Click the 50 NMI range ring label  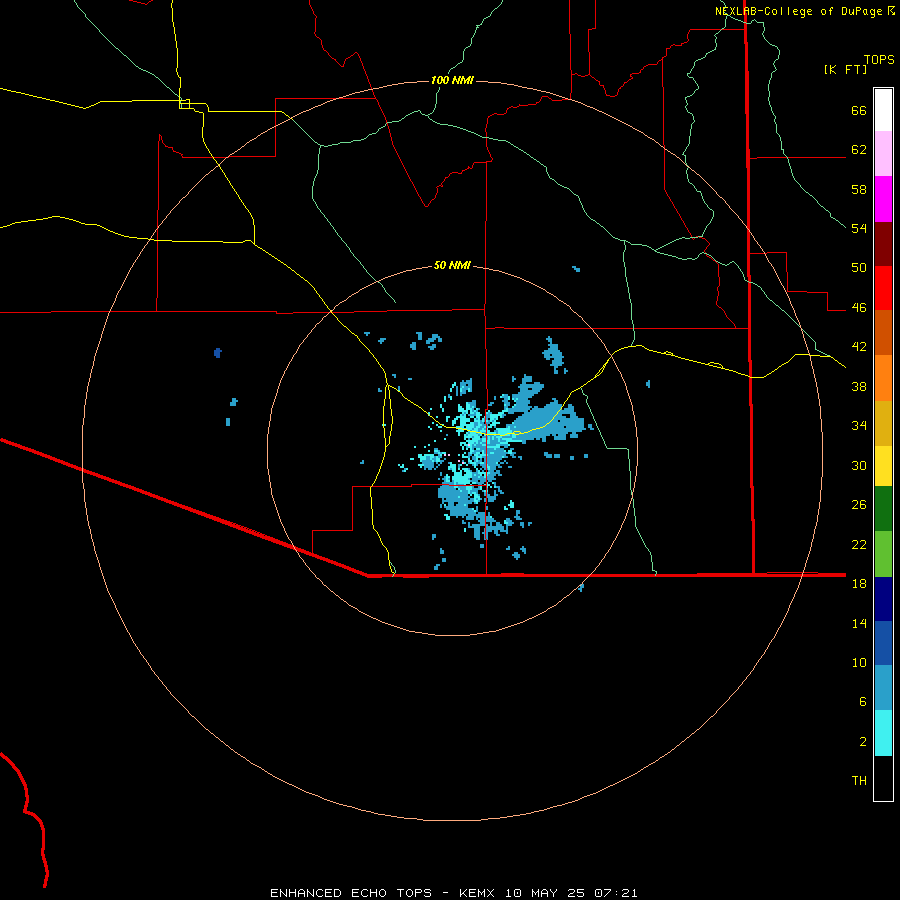click(452, 265)
